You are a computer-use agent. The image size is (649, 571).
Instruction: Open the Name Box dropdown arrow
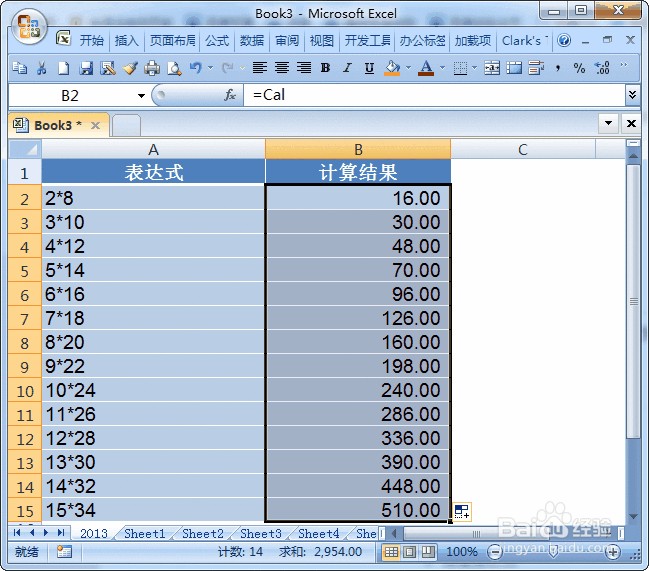coord(142,96)
